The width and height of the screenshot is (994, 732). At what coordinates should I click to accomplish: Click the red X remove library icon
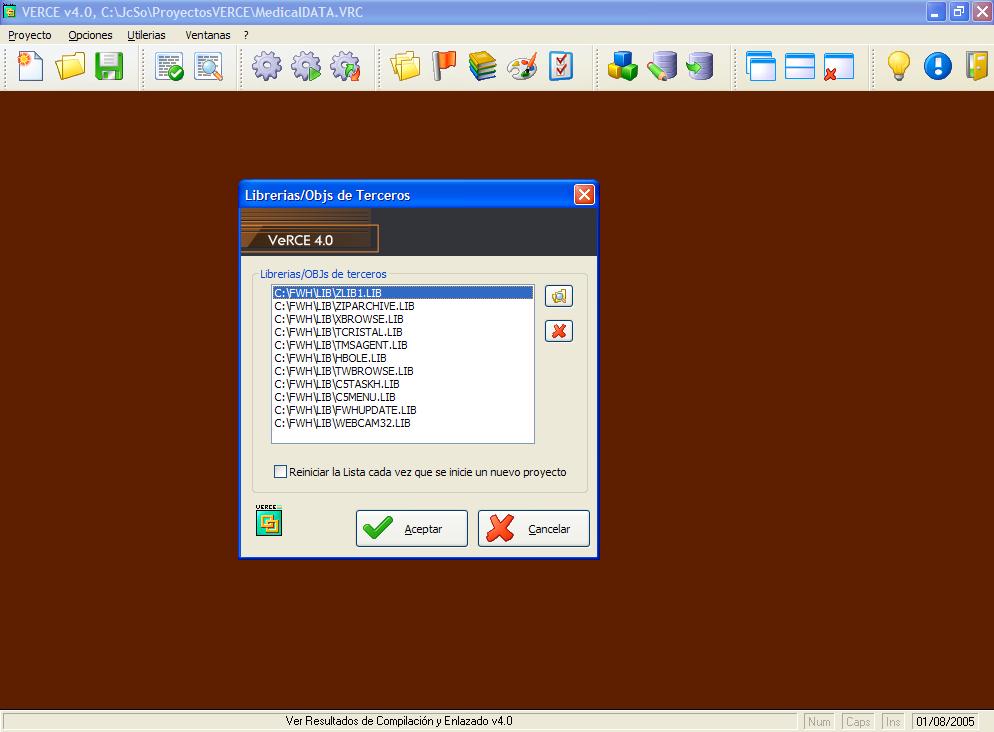tap(559, 331)
